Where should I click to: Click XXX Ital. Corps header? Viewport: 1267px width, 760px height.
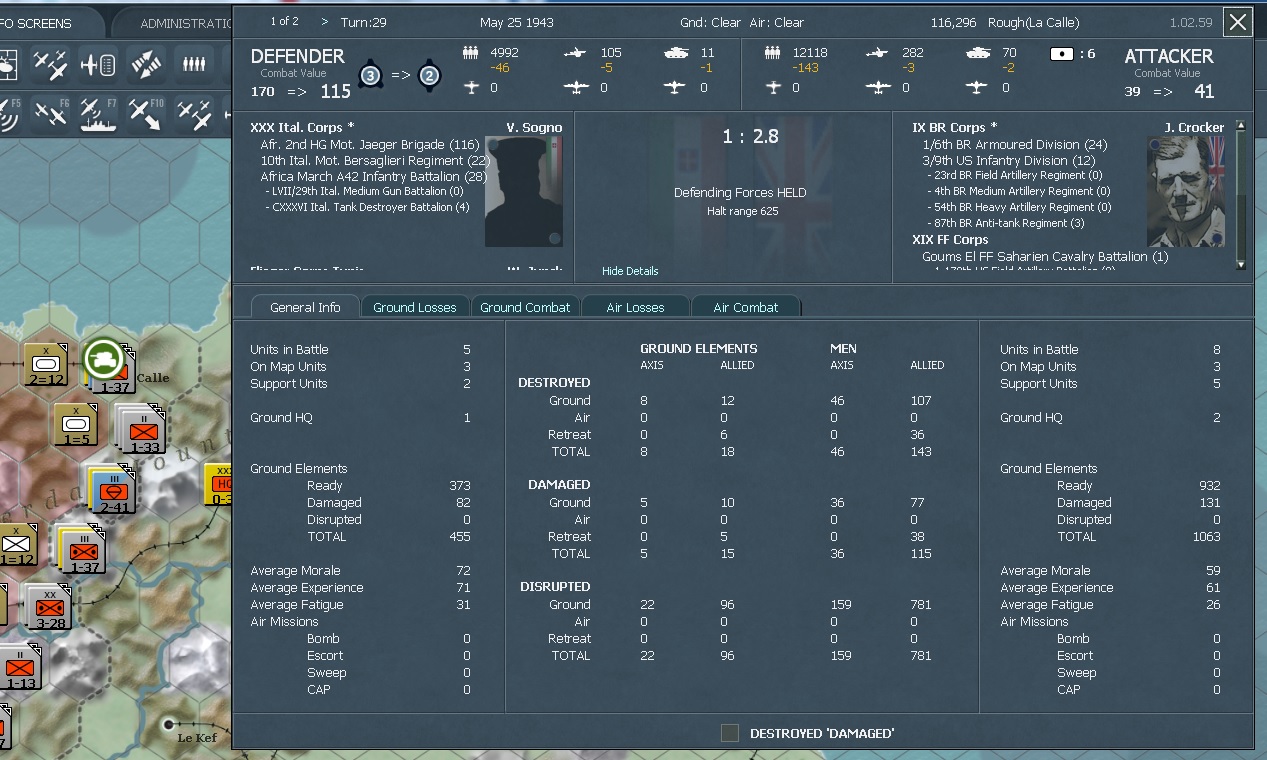pyautogui.click(x=302, y=127)
